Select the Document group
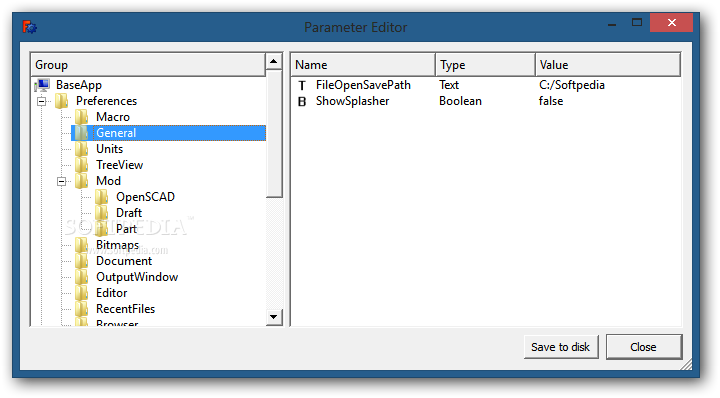Screen dimensions: 720x398 coord(124,261)
